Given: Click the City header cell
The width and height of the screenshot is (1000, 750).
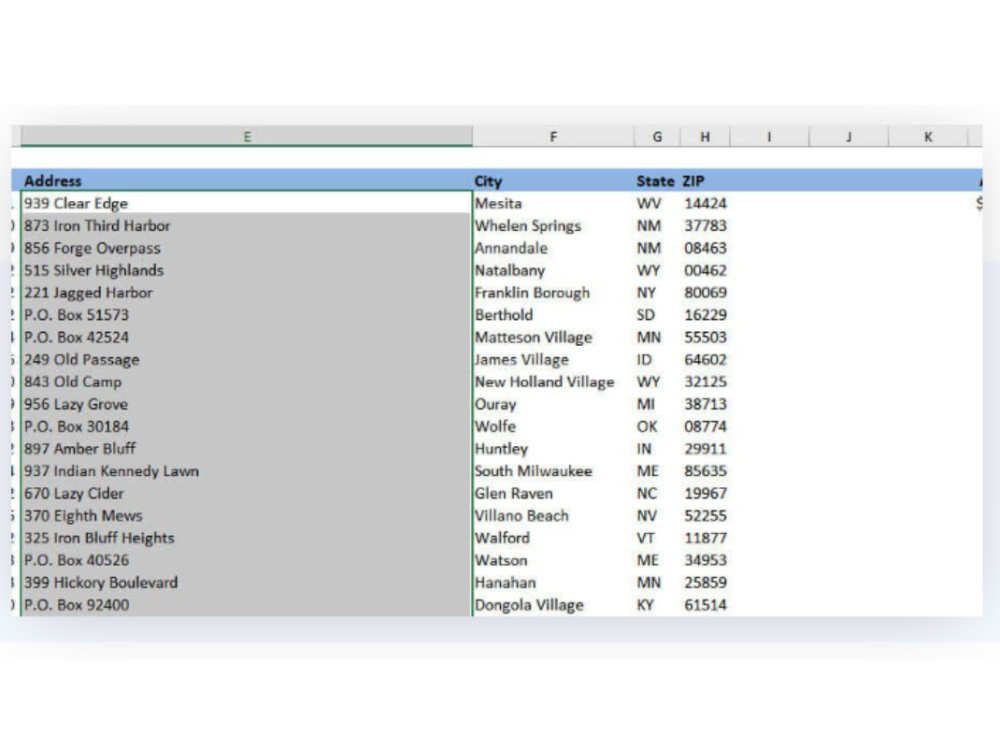Looking at the screenshot, I should point(553,180).
